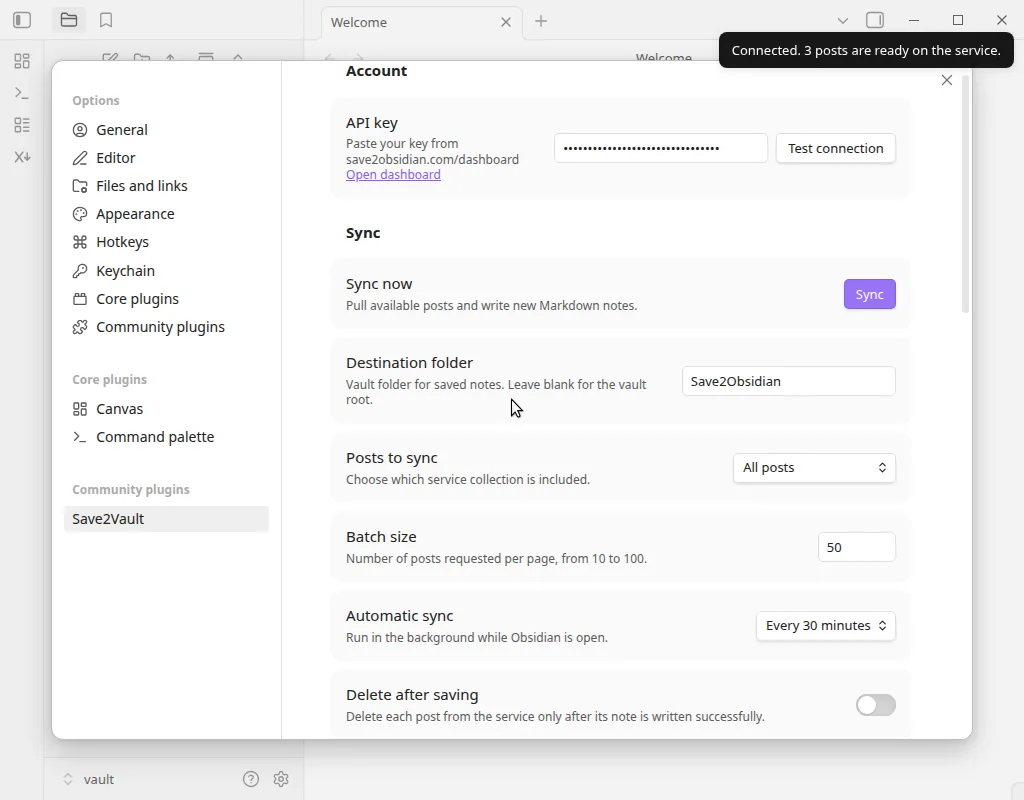
Task: Click the bases ribbon icon
Action: (x=22, y=125)
